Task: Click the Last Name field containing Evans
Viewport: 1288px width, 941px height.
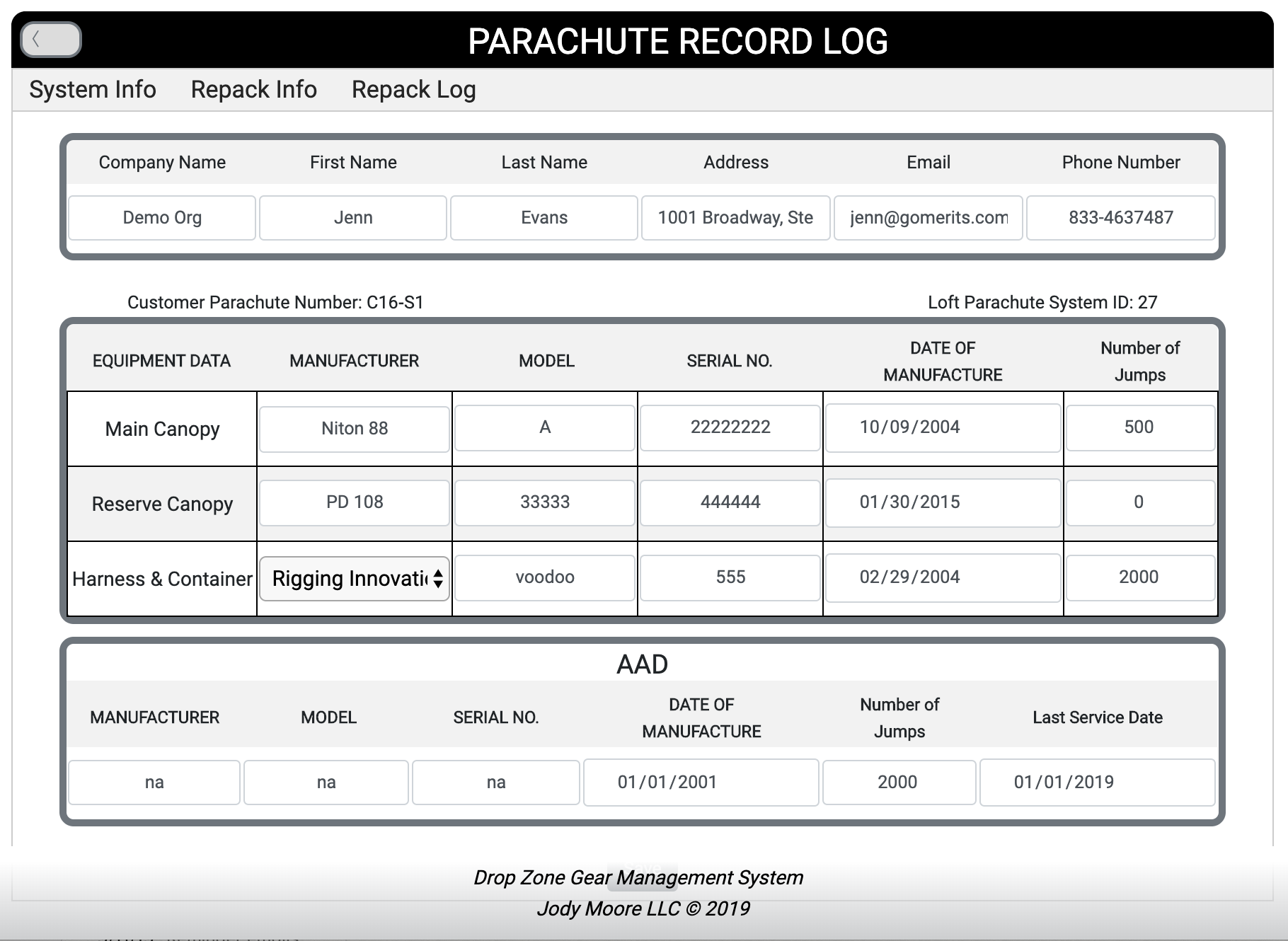Action: point(544,218)
